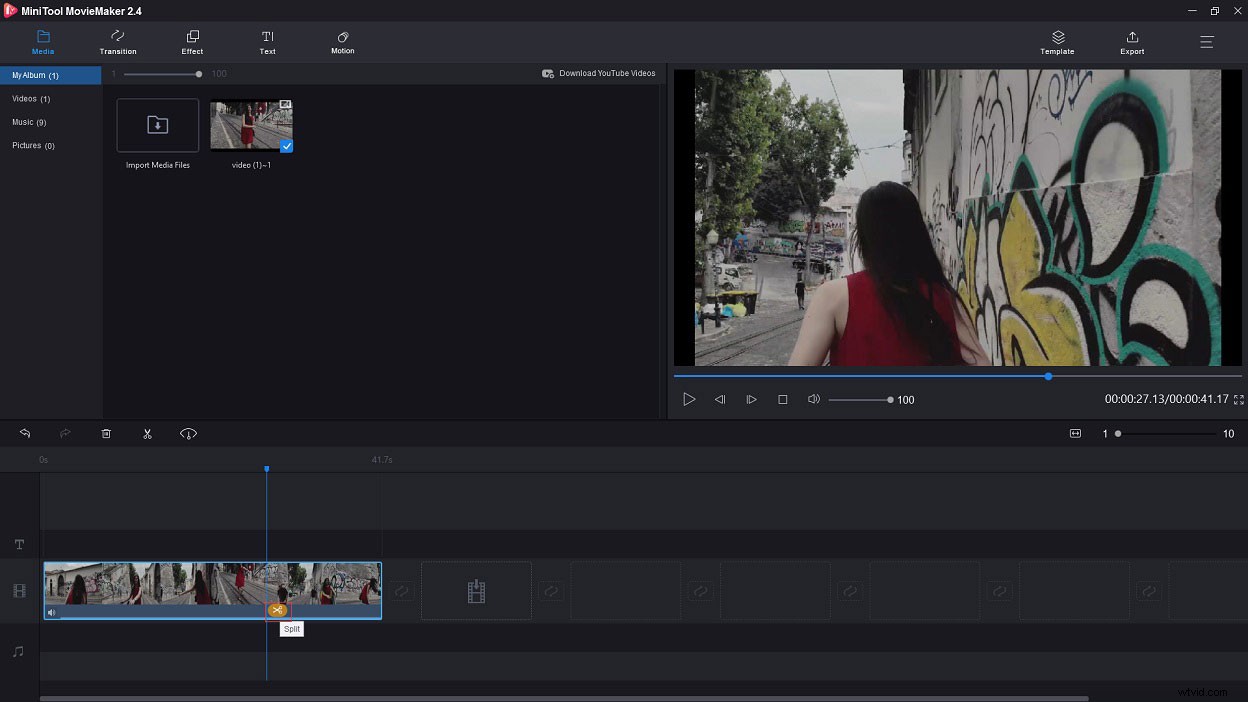Image resolution: width=1248 pixels, height=702 pixels.
Task: Toggle the clip's audio mute icon
Action: click(52, 612)
